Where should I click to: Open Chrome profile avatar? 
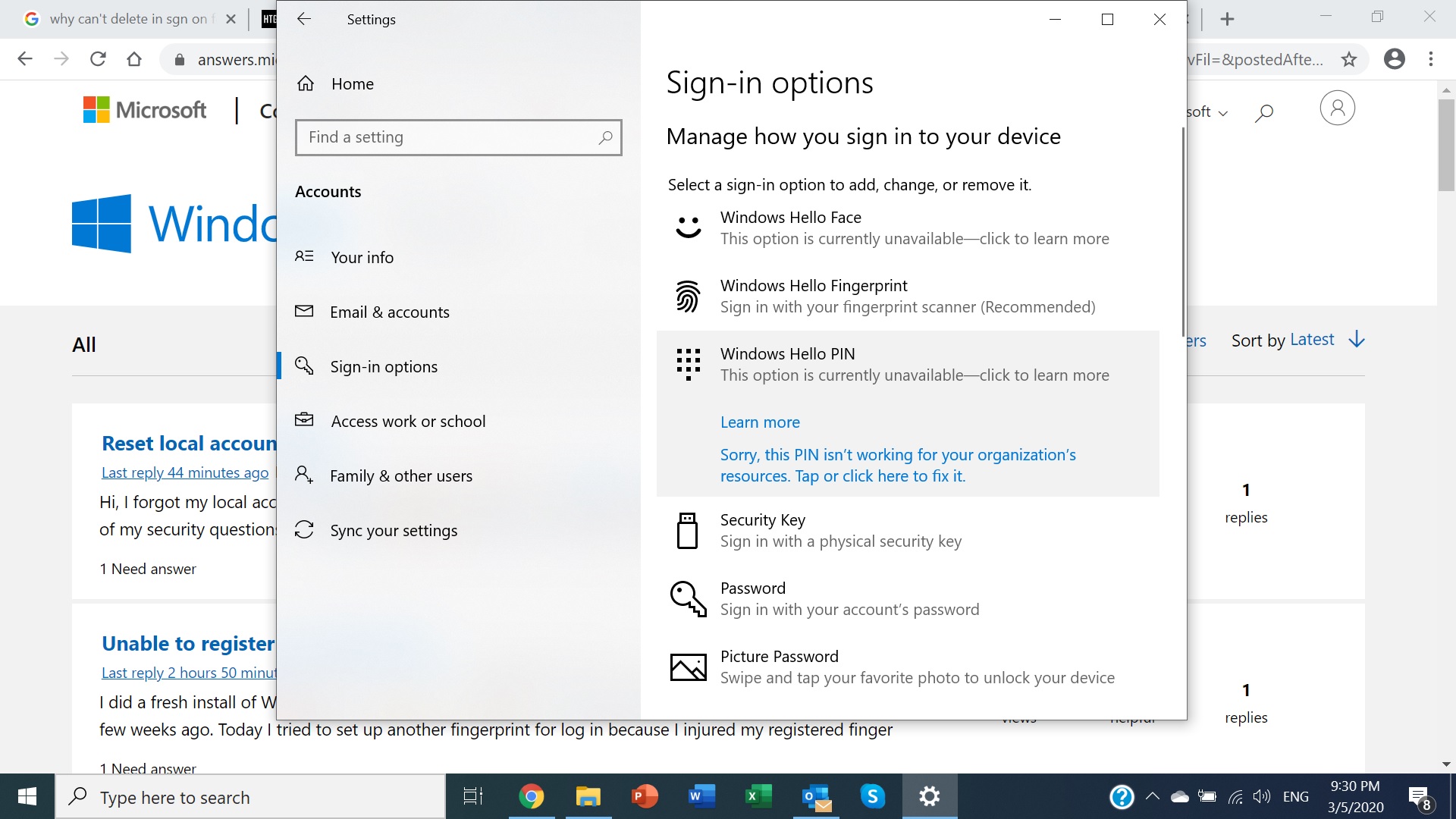[1394, 59]
